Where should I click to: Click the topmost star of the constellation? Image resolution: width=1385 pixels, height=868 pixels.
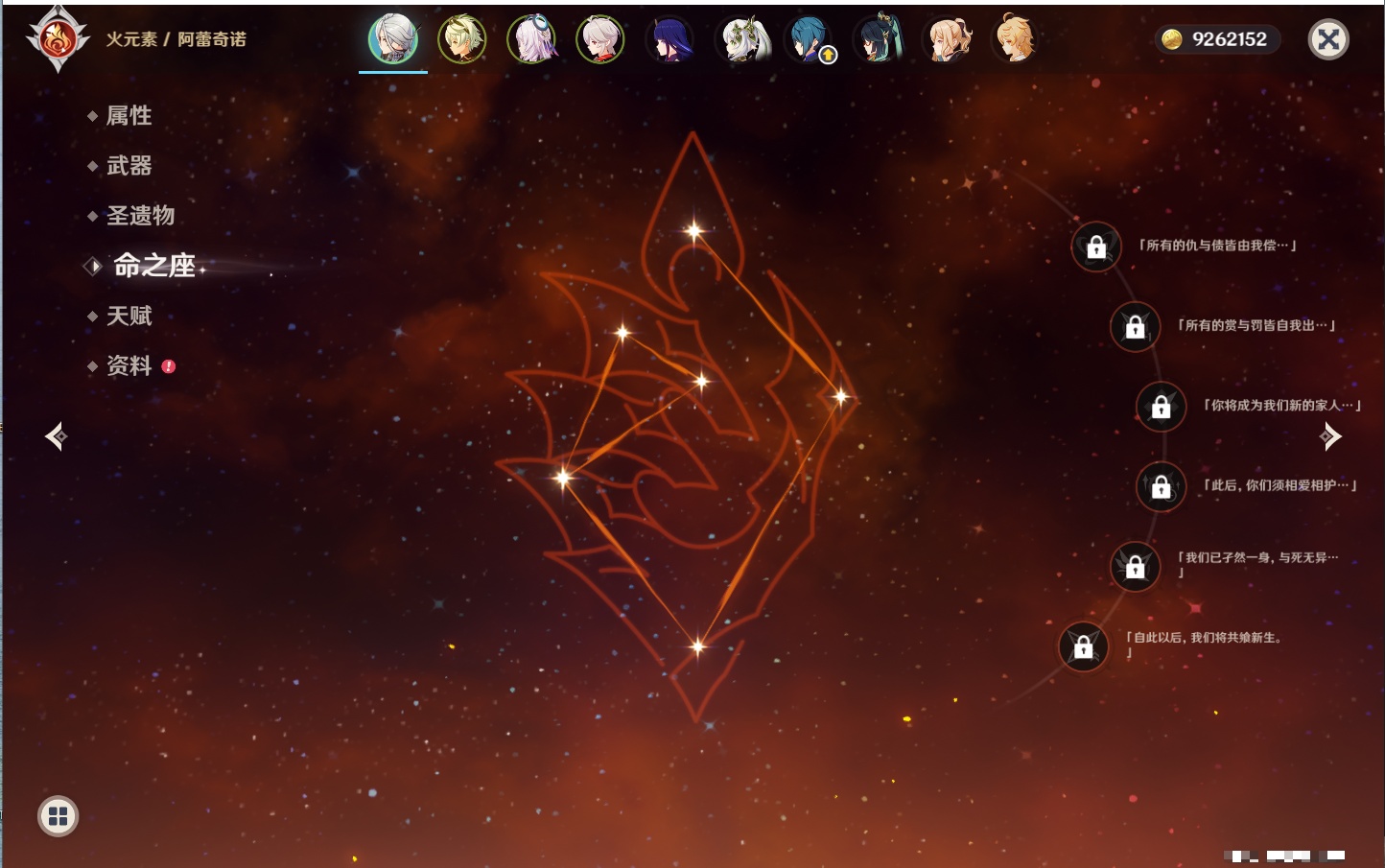pos(693,230)
